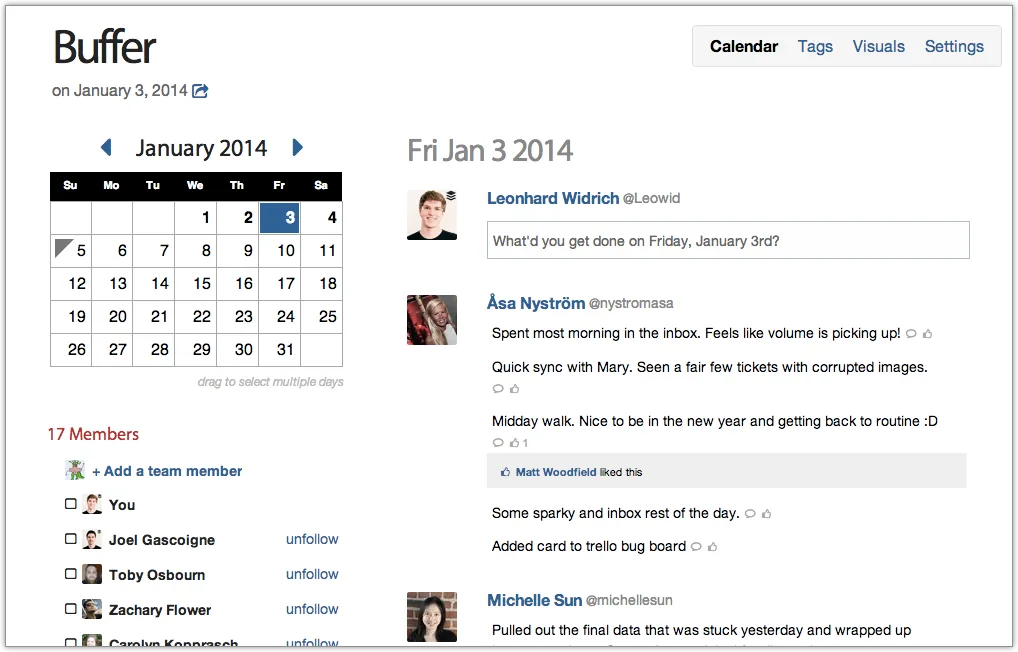This screenshot has height=652, width=1018.
Task: Open Leonhard Widrich's profile photo
Action: [x=432, y=215]
